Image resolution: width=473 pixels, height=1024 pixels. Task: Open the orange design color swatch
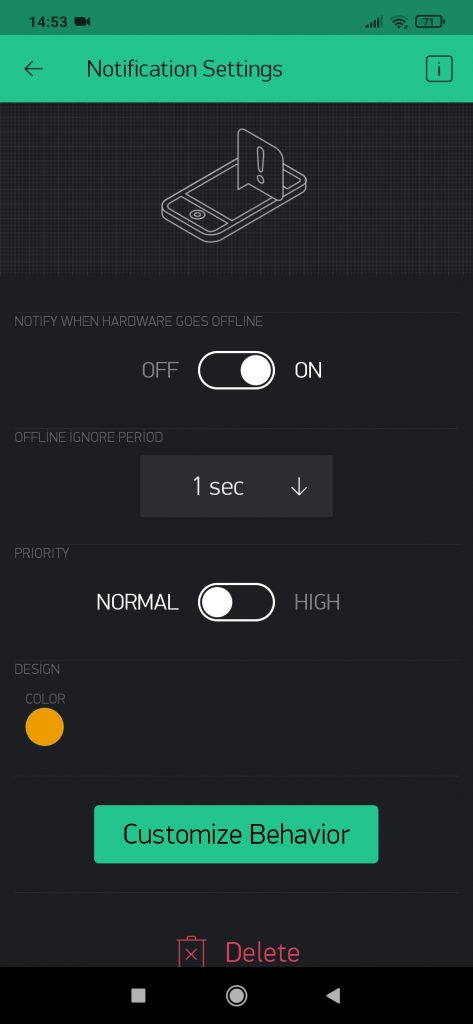coord(44,727)
